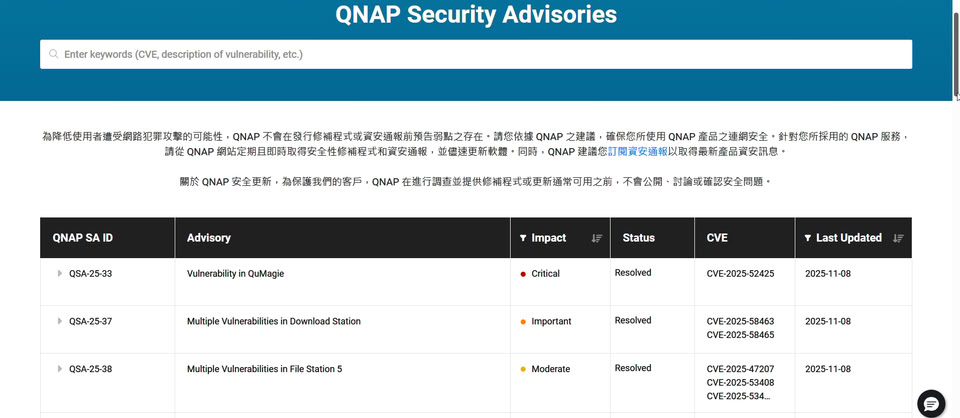The height and width of the screenshot is (418, 960).
Task: Click the Last Updated sort icon
Action: (x=898, y=238)
